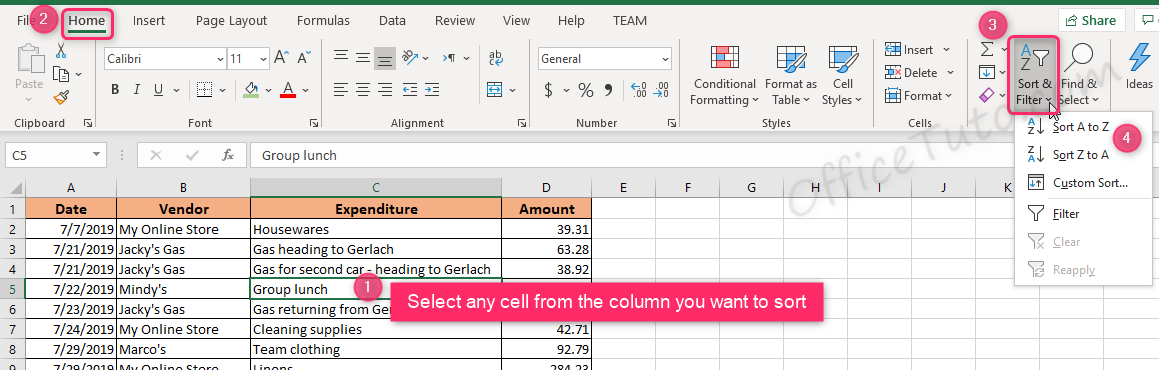The height and width of the screenshot is (370, 1159).
Task: Select column E header
Action: click(x=623, y=188)
